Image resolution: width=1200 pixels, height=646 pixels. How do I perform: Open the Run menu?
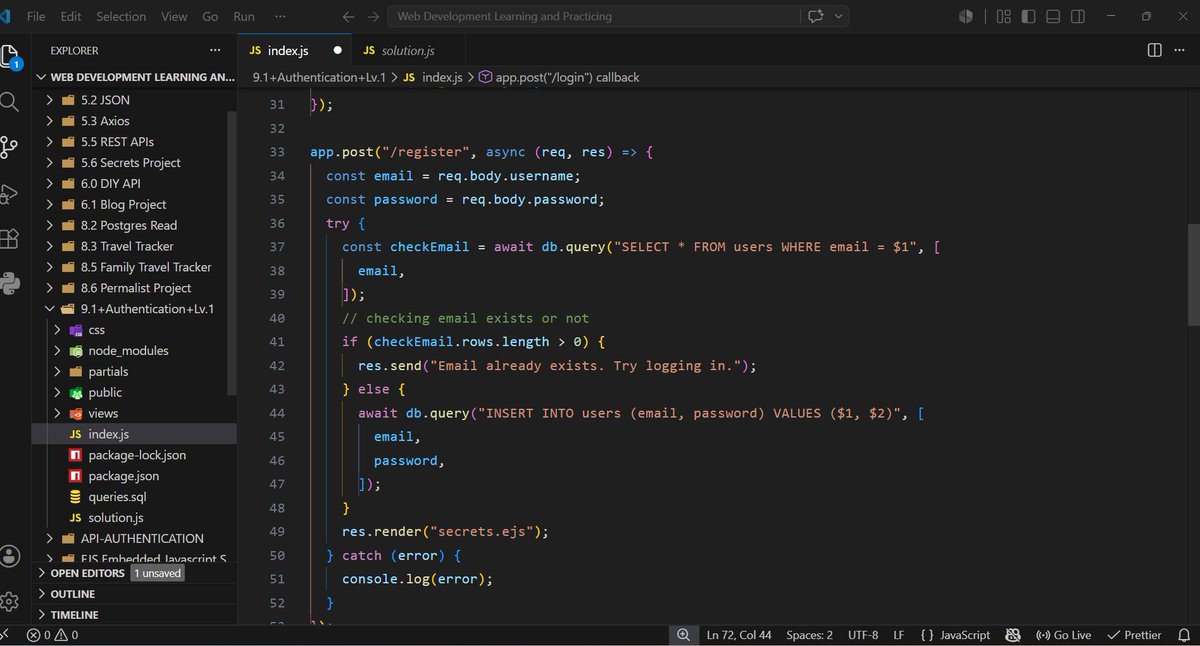tap(243, 17)
